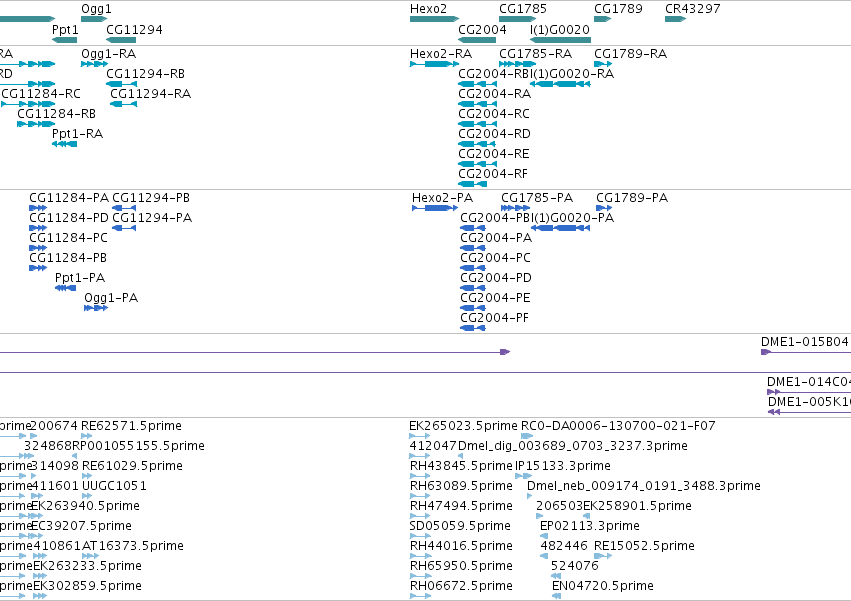This screenshot has width=851, height=601.
Task: Click the EK302859.5prime EST label
Action: click(87, 586)
